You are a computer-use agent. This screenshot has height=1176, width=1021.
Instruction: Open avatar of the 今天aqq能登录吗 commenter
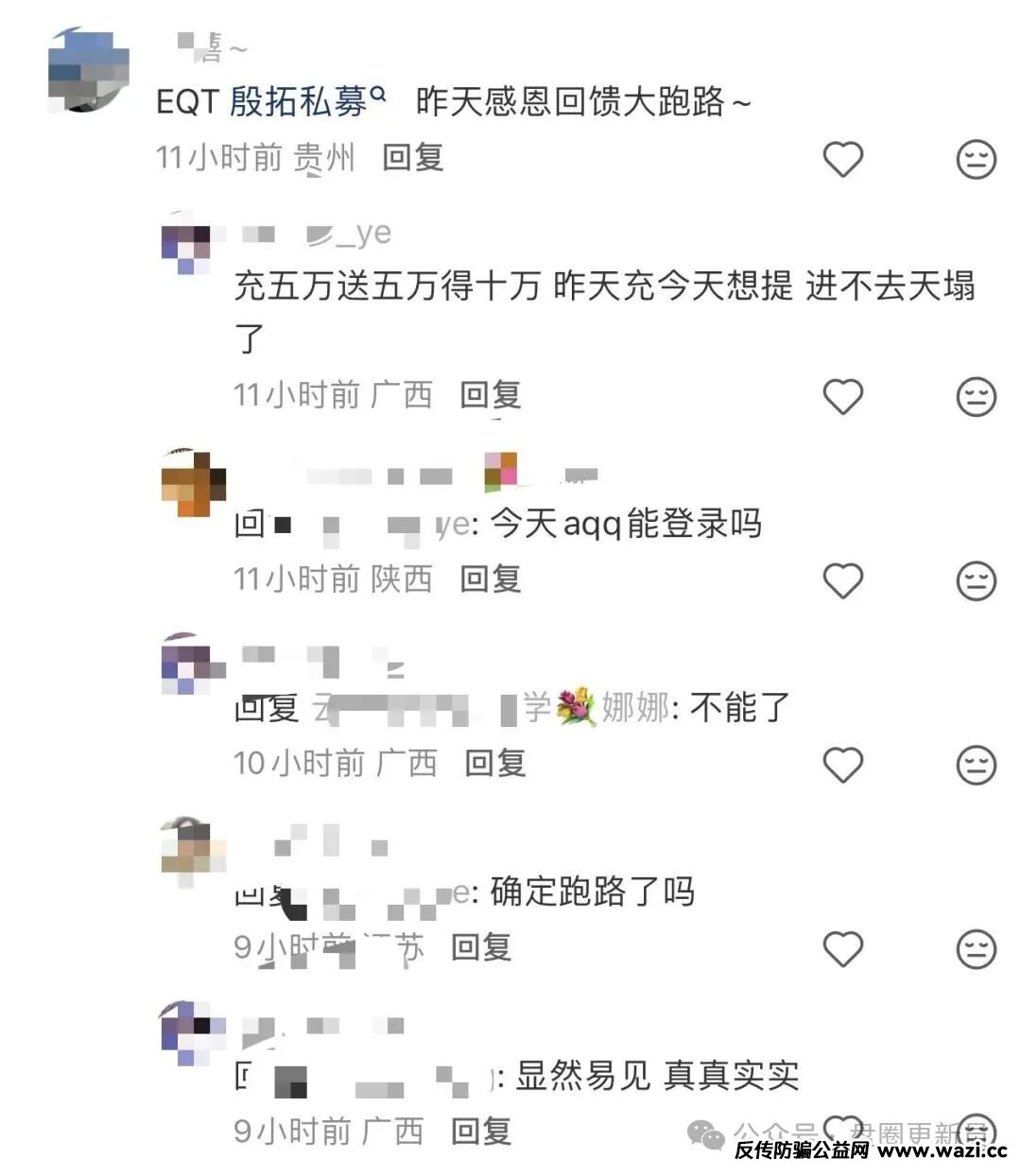coord(194,484)
